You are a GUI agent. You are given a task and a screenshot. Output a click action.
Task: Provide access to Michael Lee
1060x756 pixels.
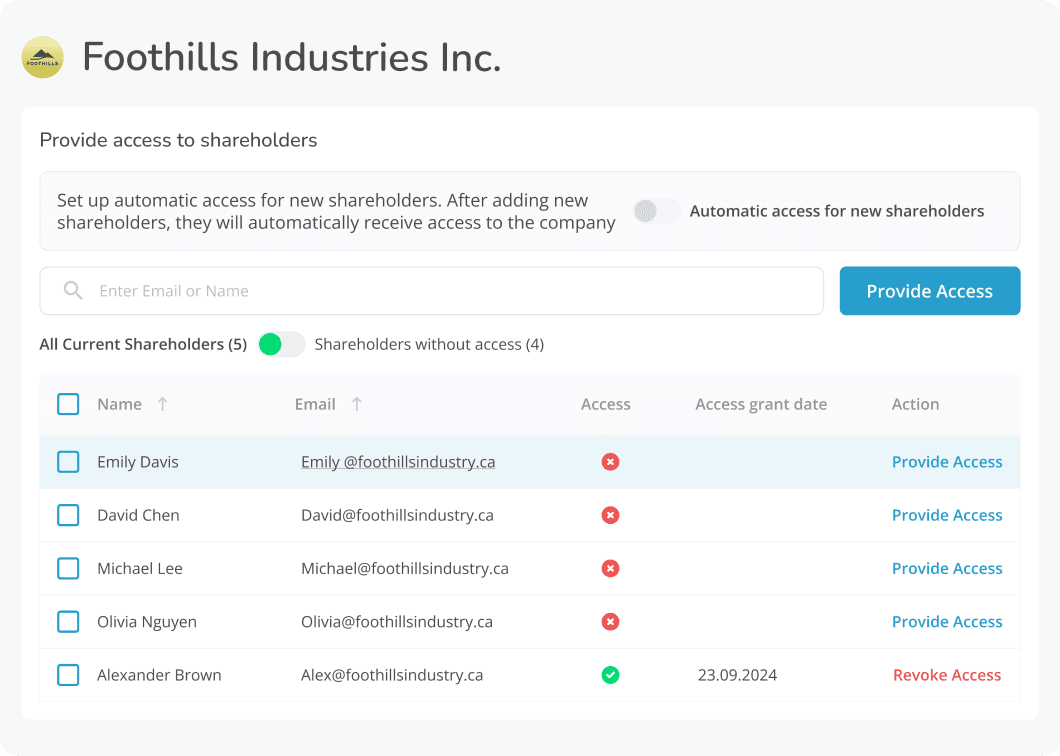[x=946, y=568]
